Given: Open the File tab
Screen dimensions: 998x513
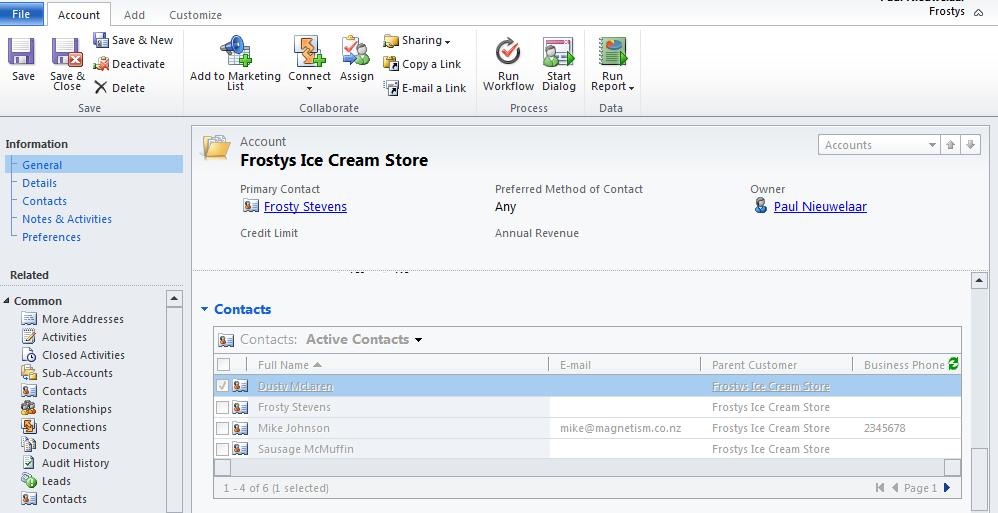Looking at the screenshot, I should (21, 15).
